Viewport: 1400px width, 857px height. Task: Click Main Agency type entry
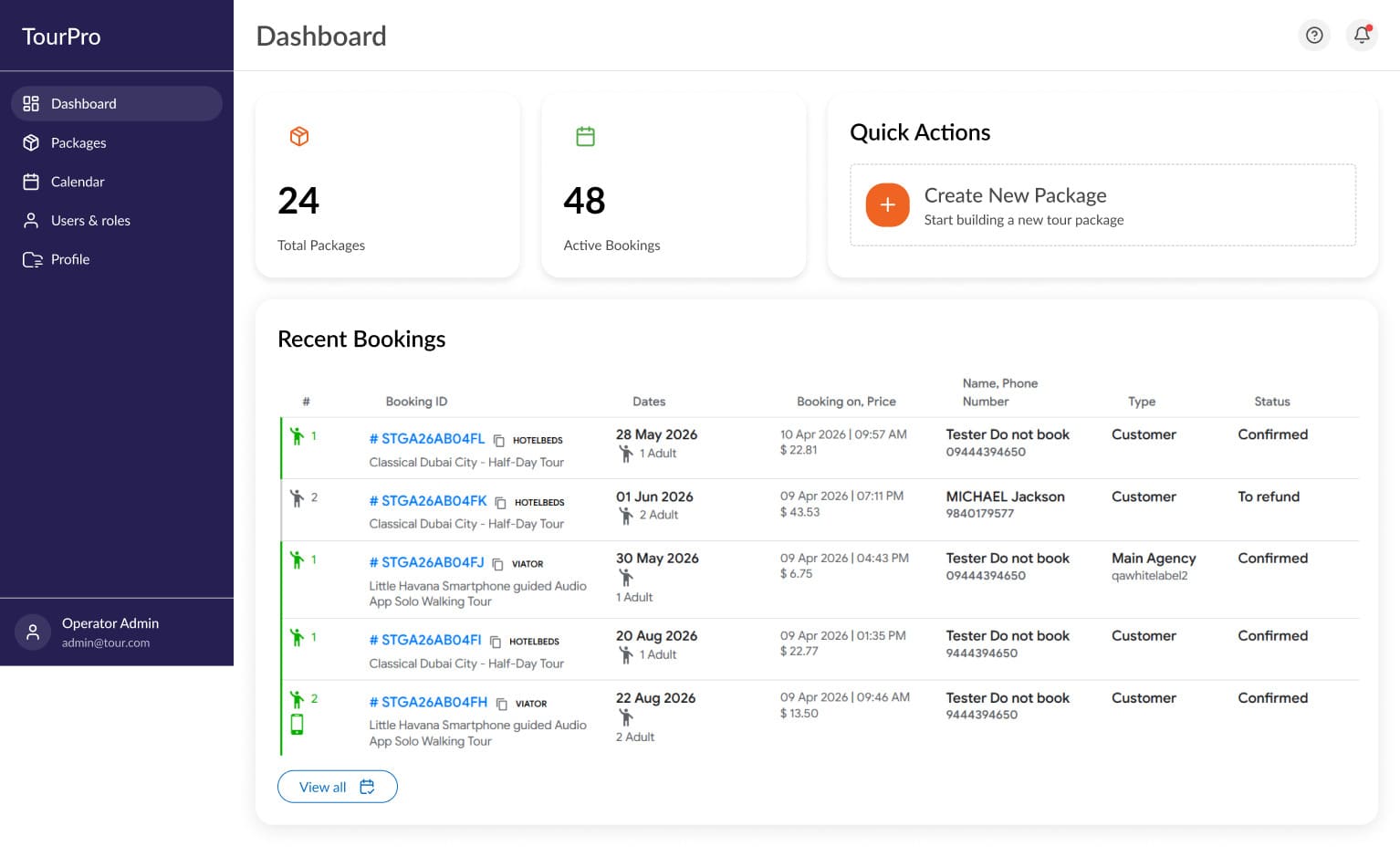pos(1154,559)
